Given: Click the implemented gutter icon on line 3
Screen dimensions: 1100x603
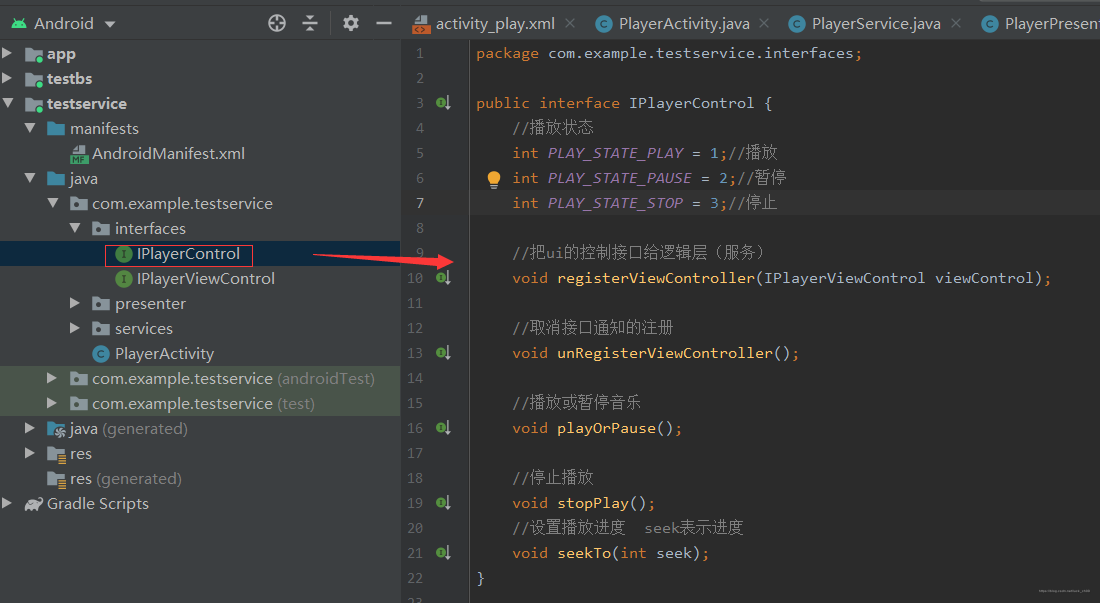Looking at the screenshot, I should 443,103.
